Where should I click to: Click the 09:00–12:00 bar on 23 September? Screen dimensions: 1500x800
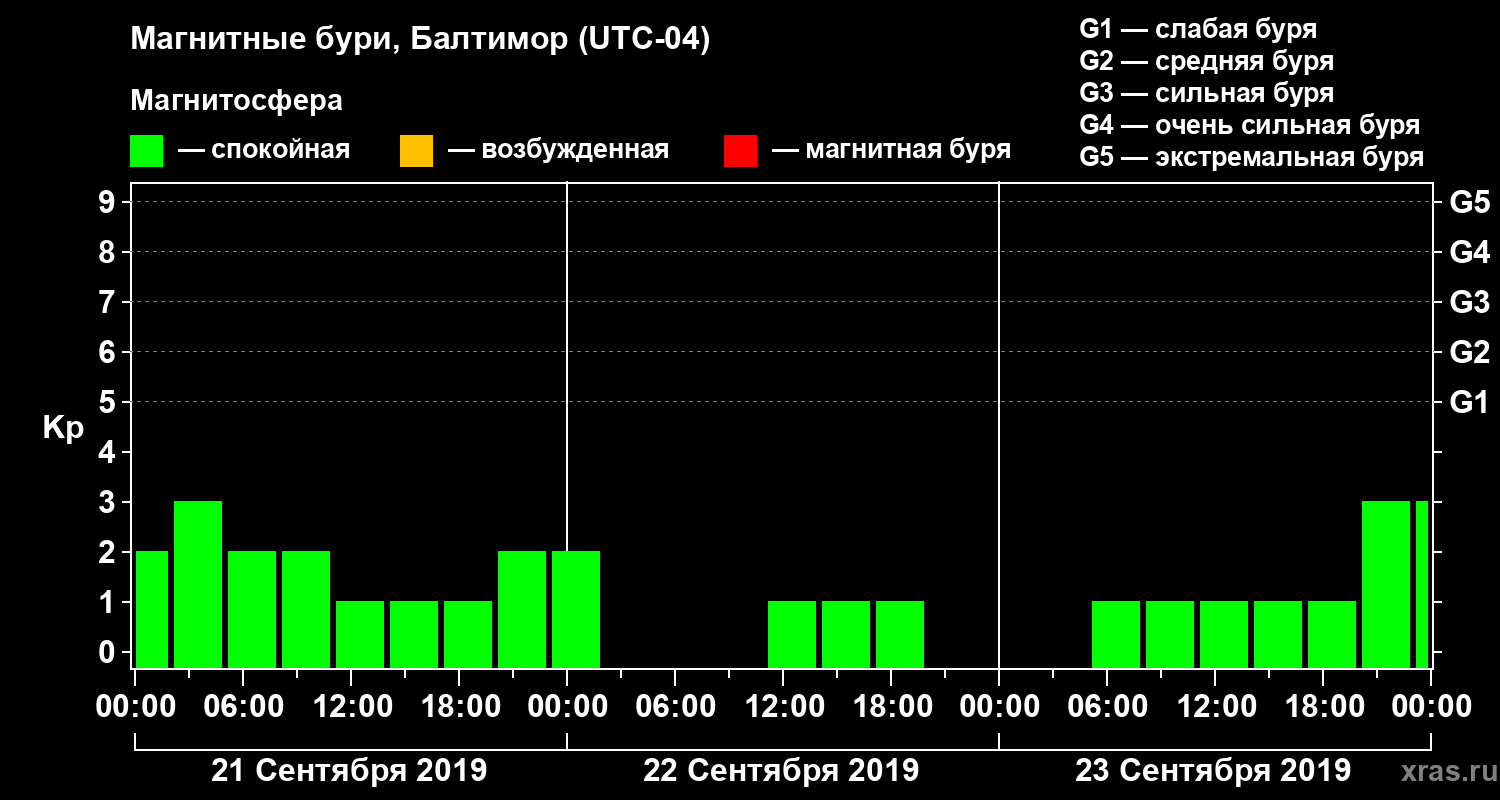1170,634
